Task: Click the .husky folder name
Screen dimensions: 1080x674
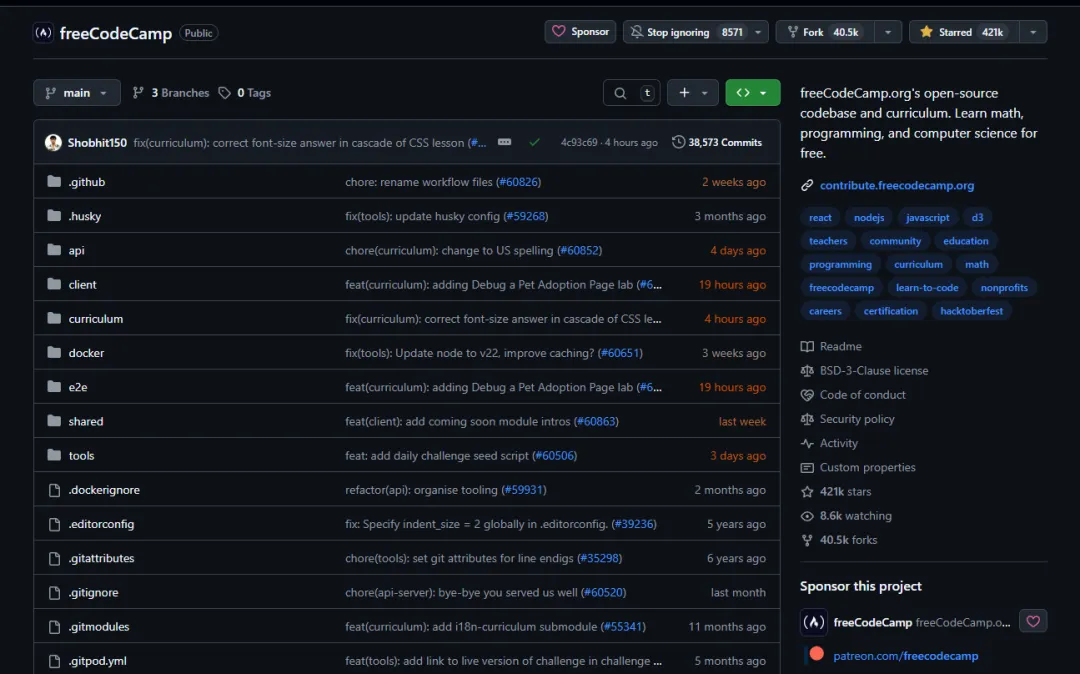Action: pyautogui.click(x=85, y=216)
